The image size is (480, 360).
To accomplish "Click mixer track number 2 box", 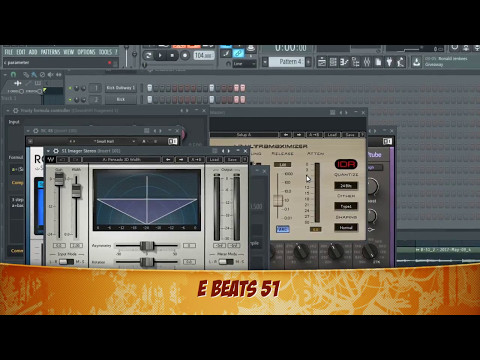I will coord(96,99).
